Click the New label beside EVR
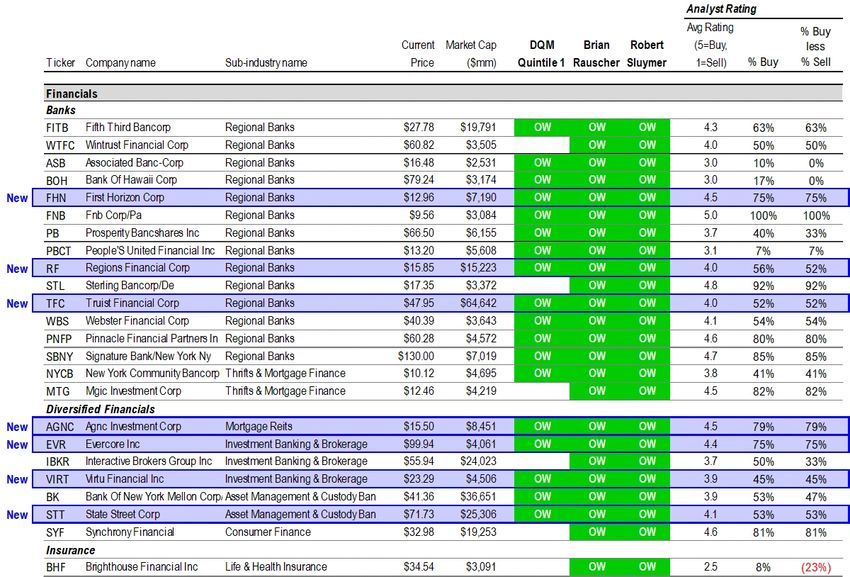 (x=17, y=445)
